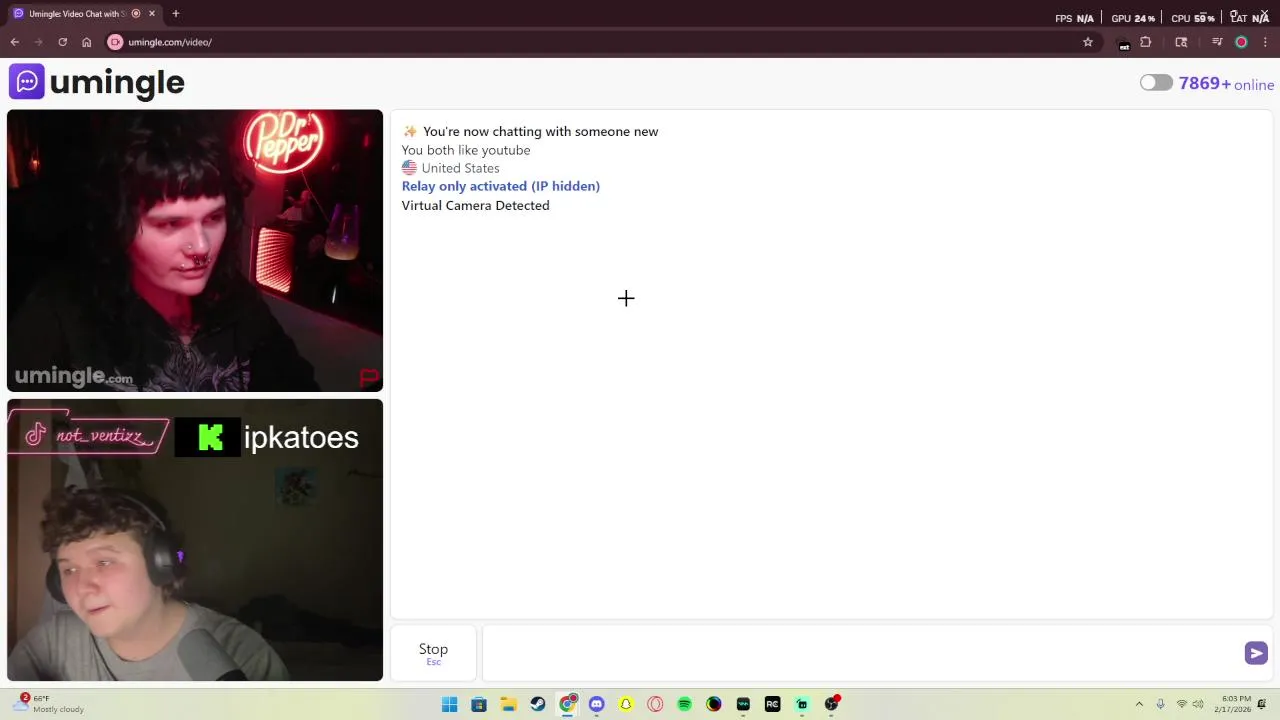Click the camera site-info icon in address bar
Viewport: 1280px width, 720px height.
click(115, 42)
